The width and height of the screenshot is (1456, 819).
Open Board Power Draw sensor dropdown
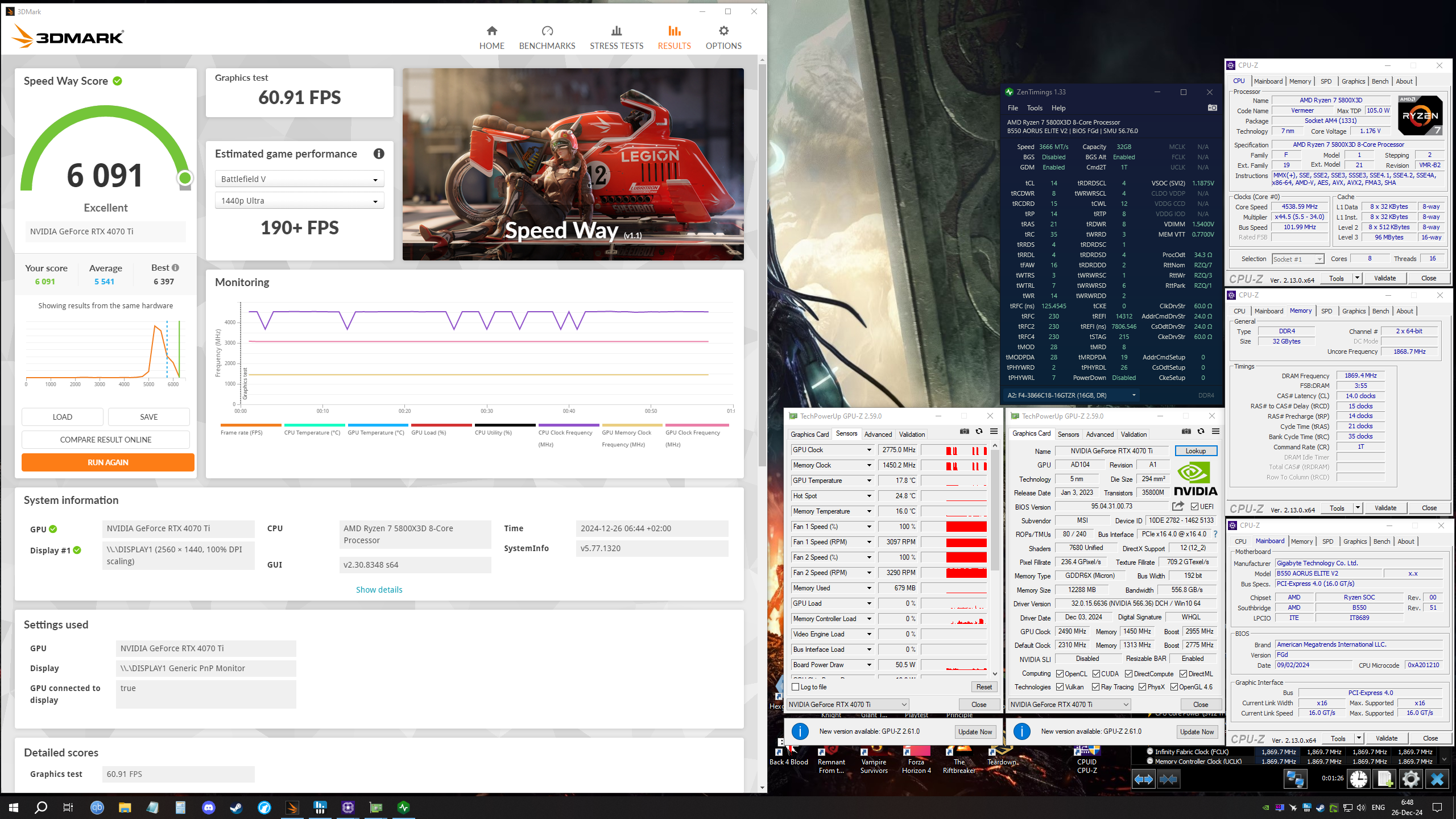point(869,665)
